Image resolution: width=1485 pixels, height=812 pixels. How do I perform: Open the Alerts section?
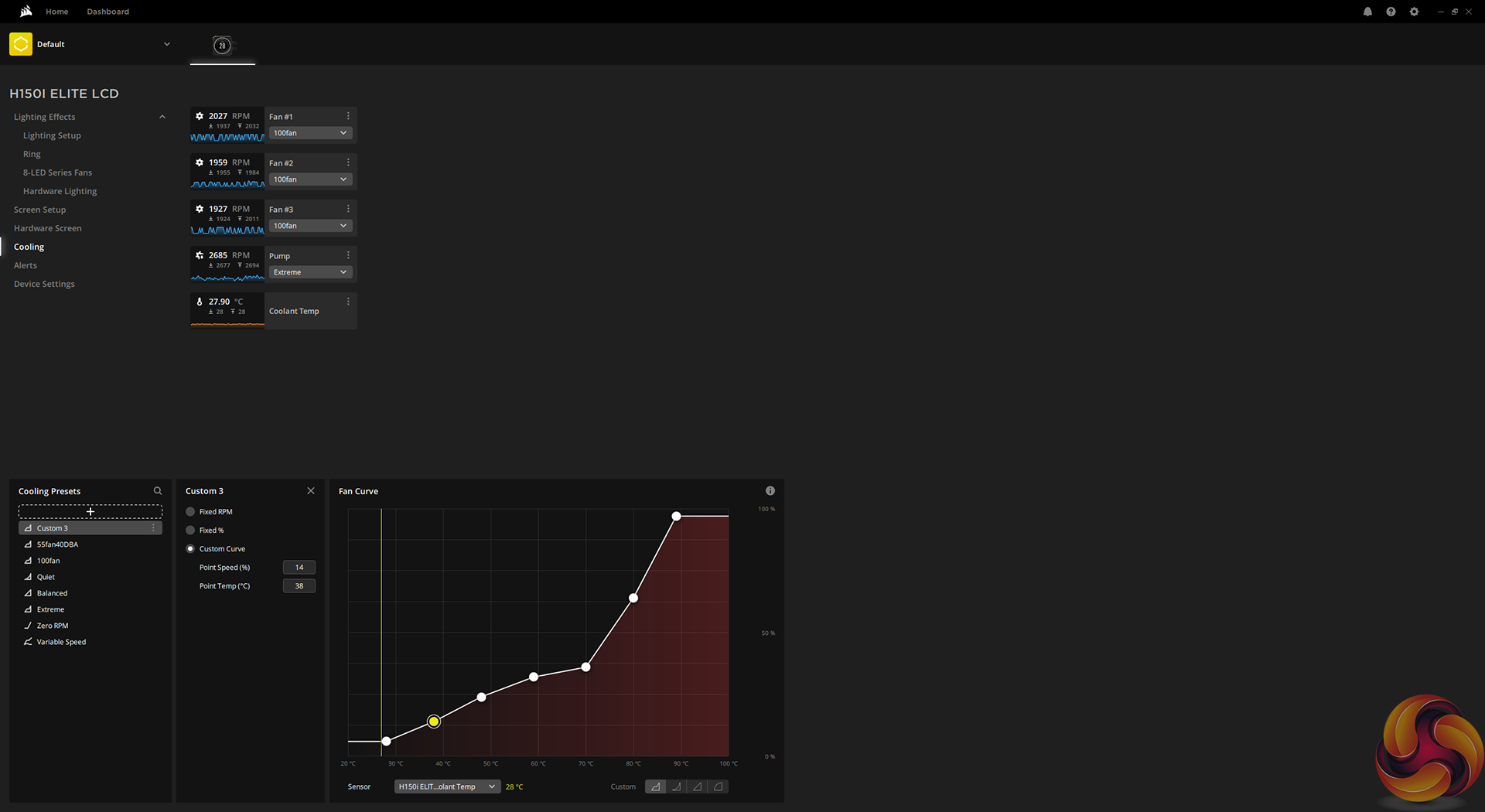click(x=26, y=265)
